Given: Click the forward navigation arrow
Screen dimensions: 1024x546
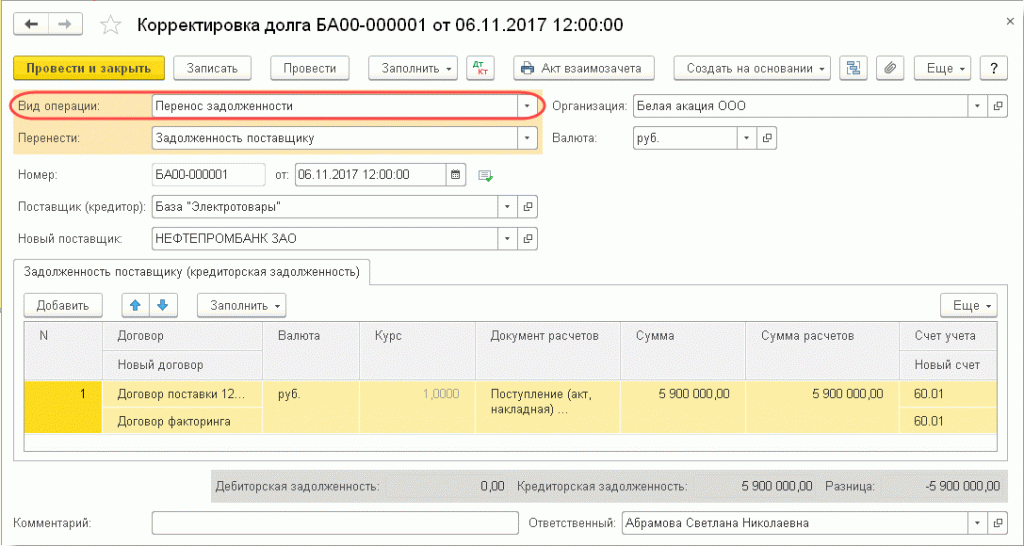Looking at the screenshot, I should pyautogui.click(x=65, y=23).
